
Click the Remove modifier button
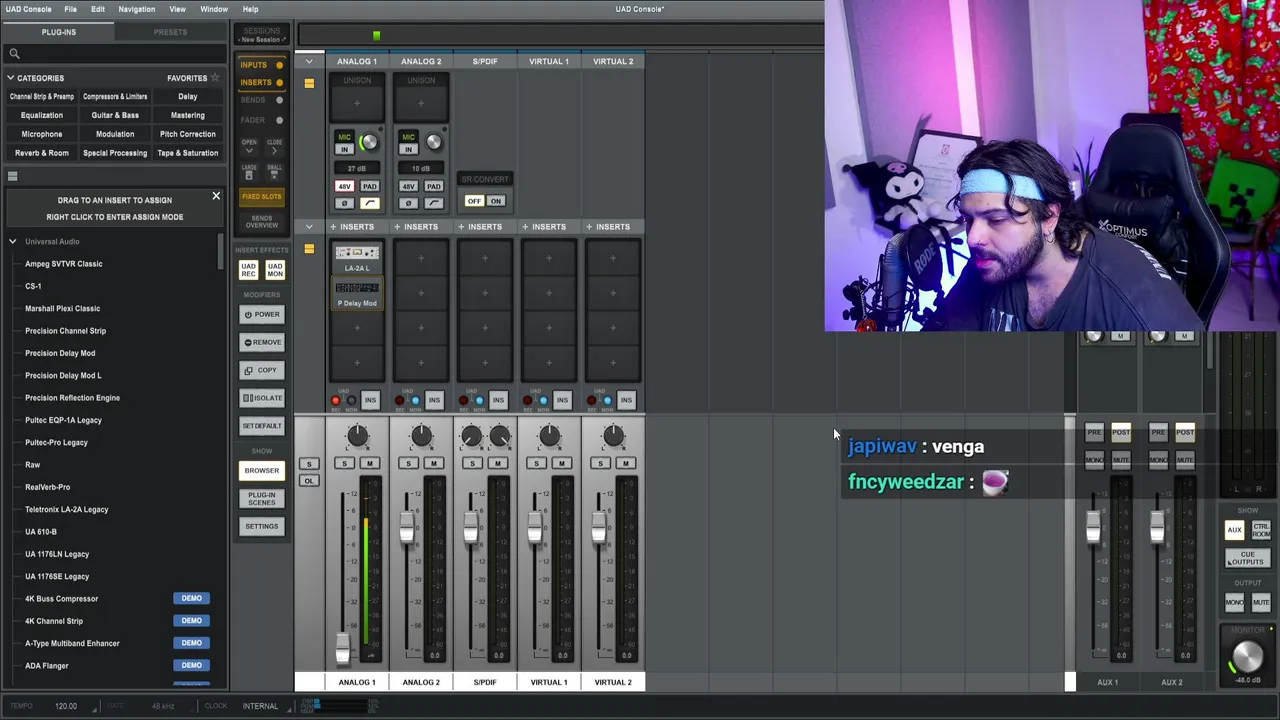point(262,342)
